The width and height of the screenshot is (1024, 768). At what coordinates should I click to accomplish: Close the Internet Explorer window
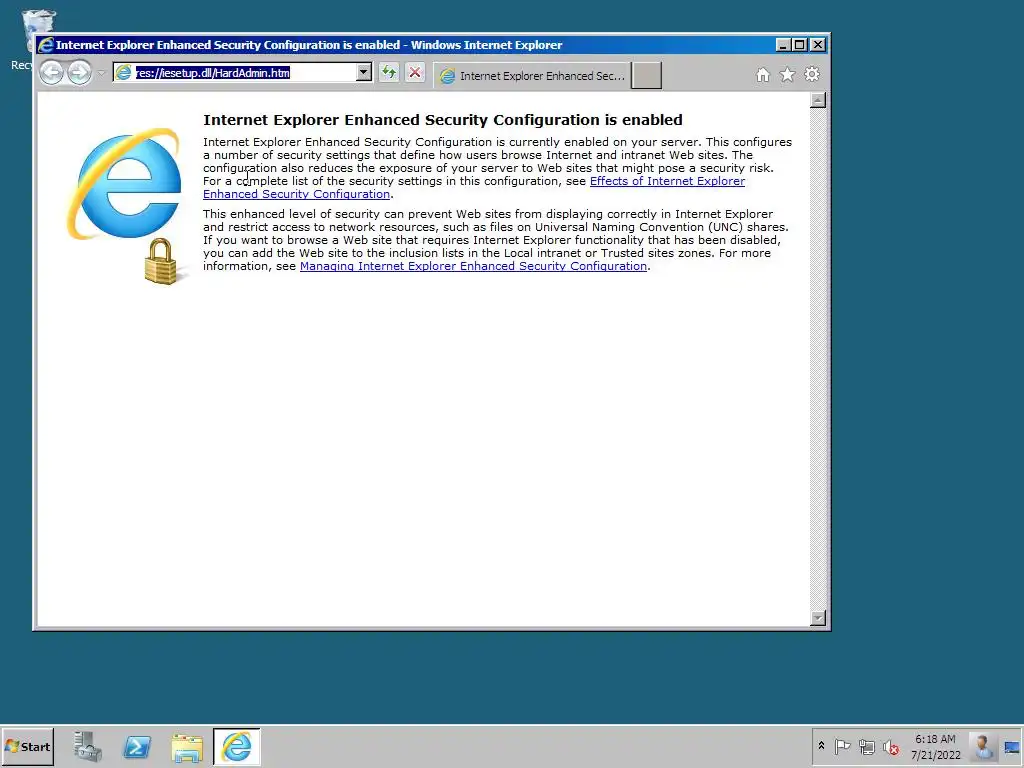coord(818,45)
